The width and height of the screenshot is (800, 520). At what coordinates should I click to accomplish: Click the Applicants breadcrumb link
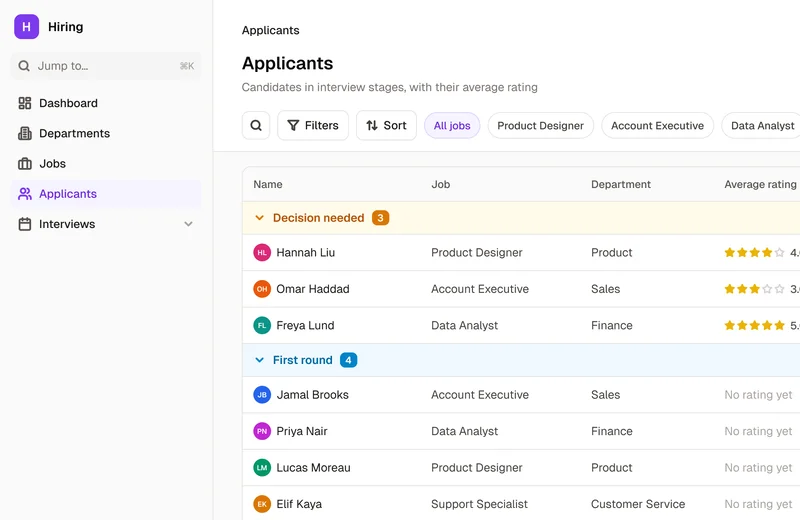(x=270, y=30)
